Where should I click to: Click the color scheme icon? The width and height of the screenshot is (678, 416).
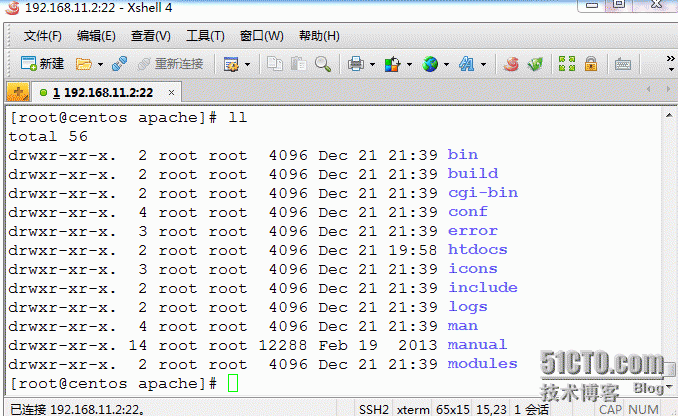click(x=393, y=64)
